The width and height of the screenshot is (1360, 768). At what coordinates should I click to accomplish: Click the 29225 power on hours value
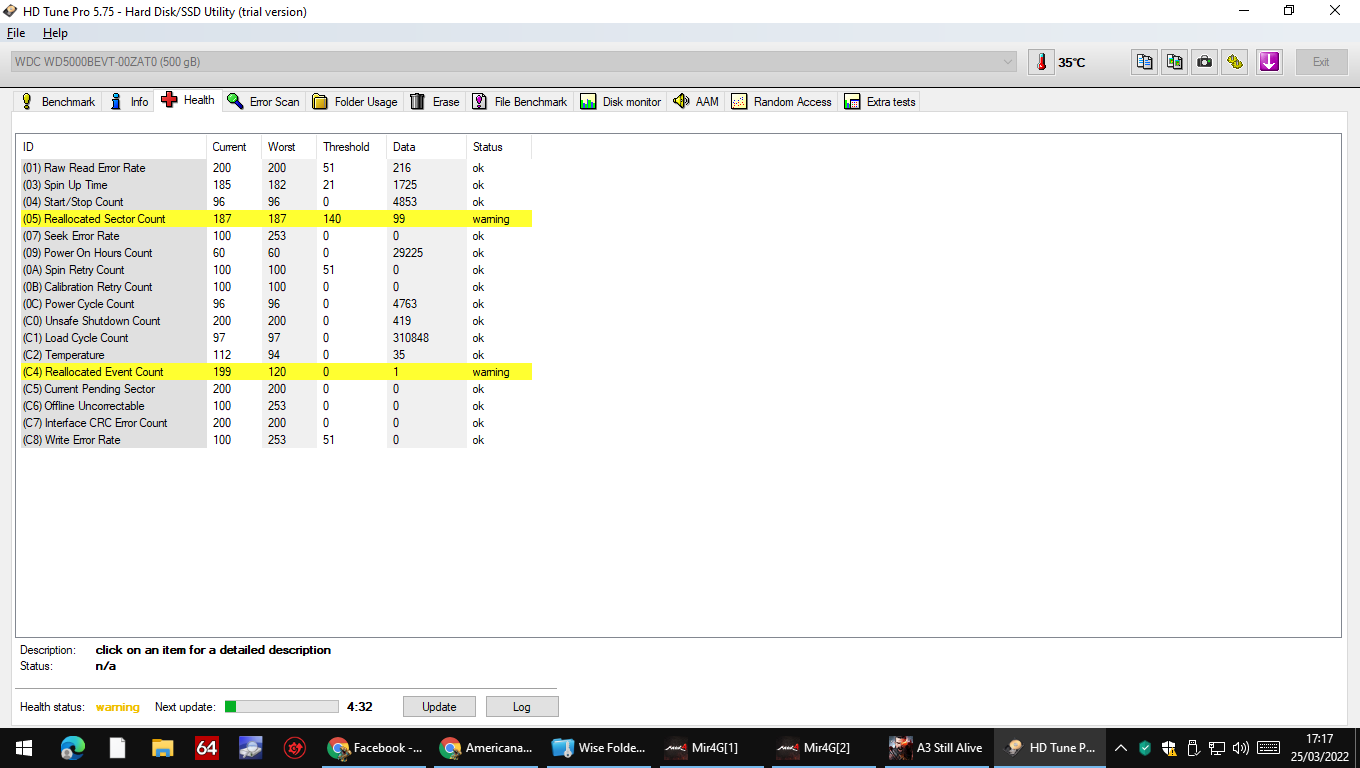click(x=408, y=253)
